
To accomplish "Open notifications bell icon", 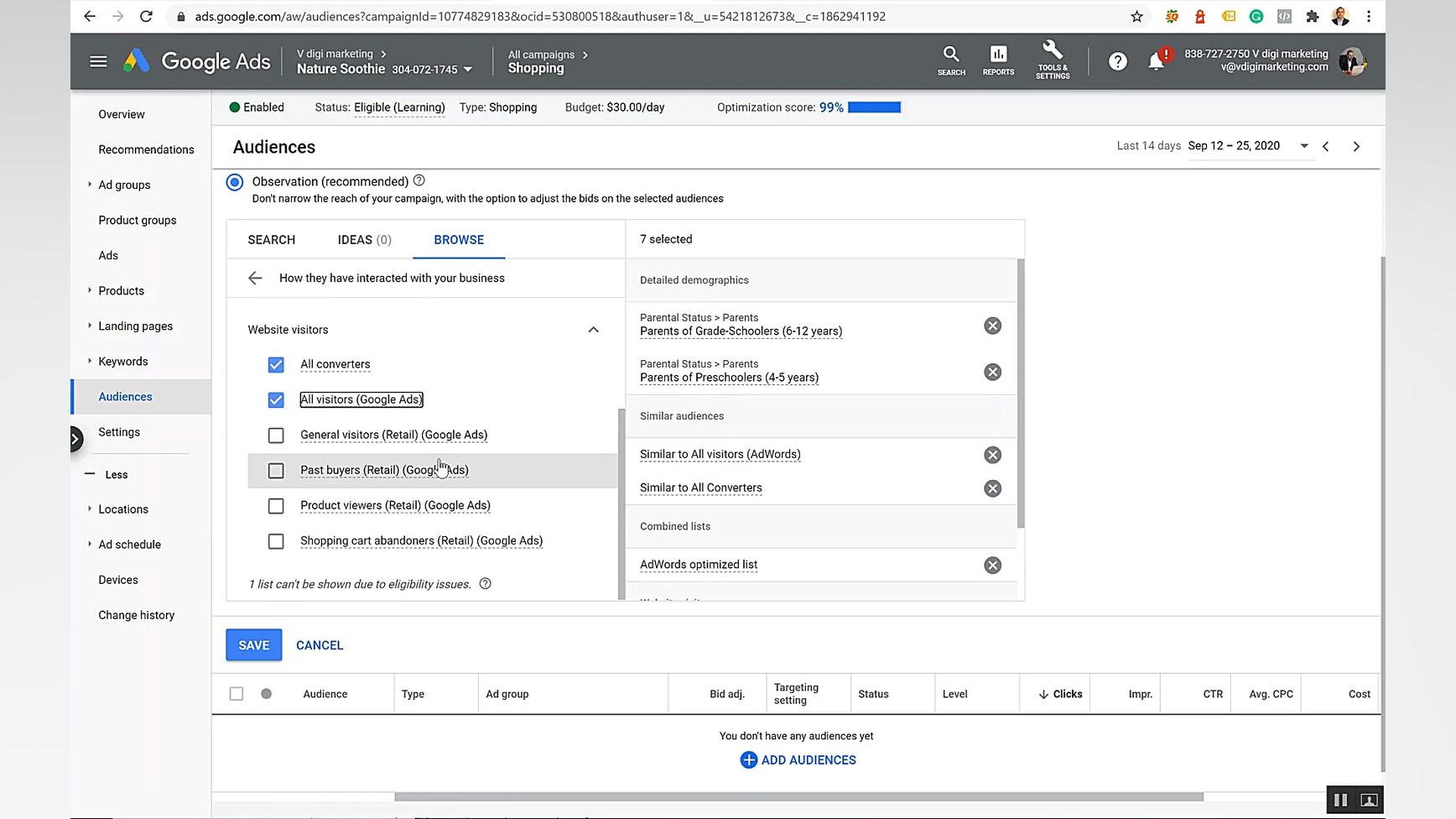I will (1156, 61).
